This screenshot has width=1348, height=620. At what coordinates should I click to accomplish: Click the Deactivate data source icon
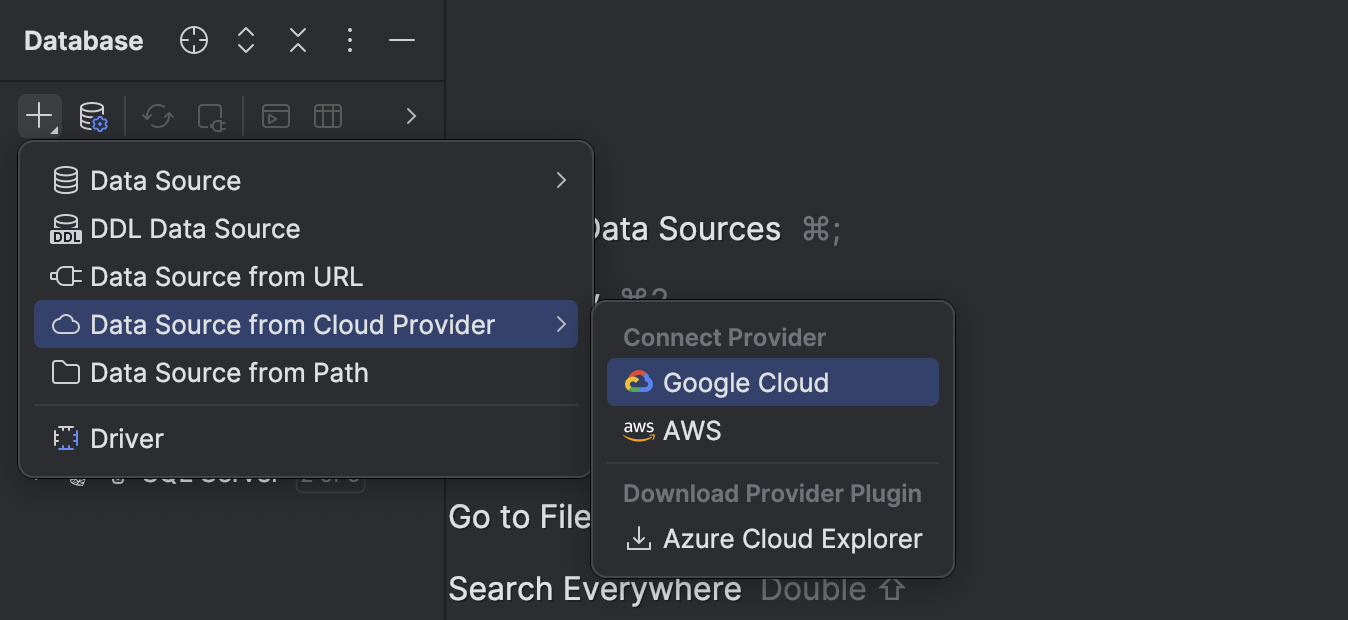[212, 117]
